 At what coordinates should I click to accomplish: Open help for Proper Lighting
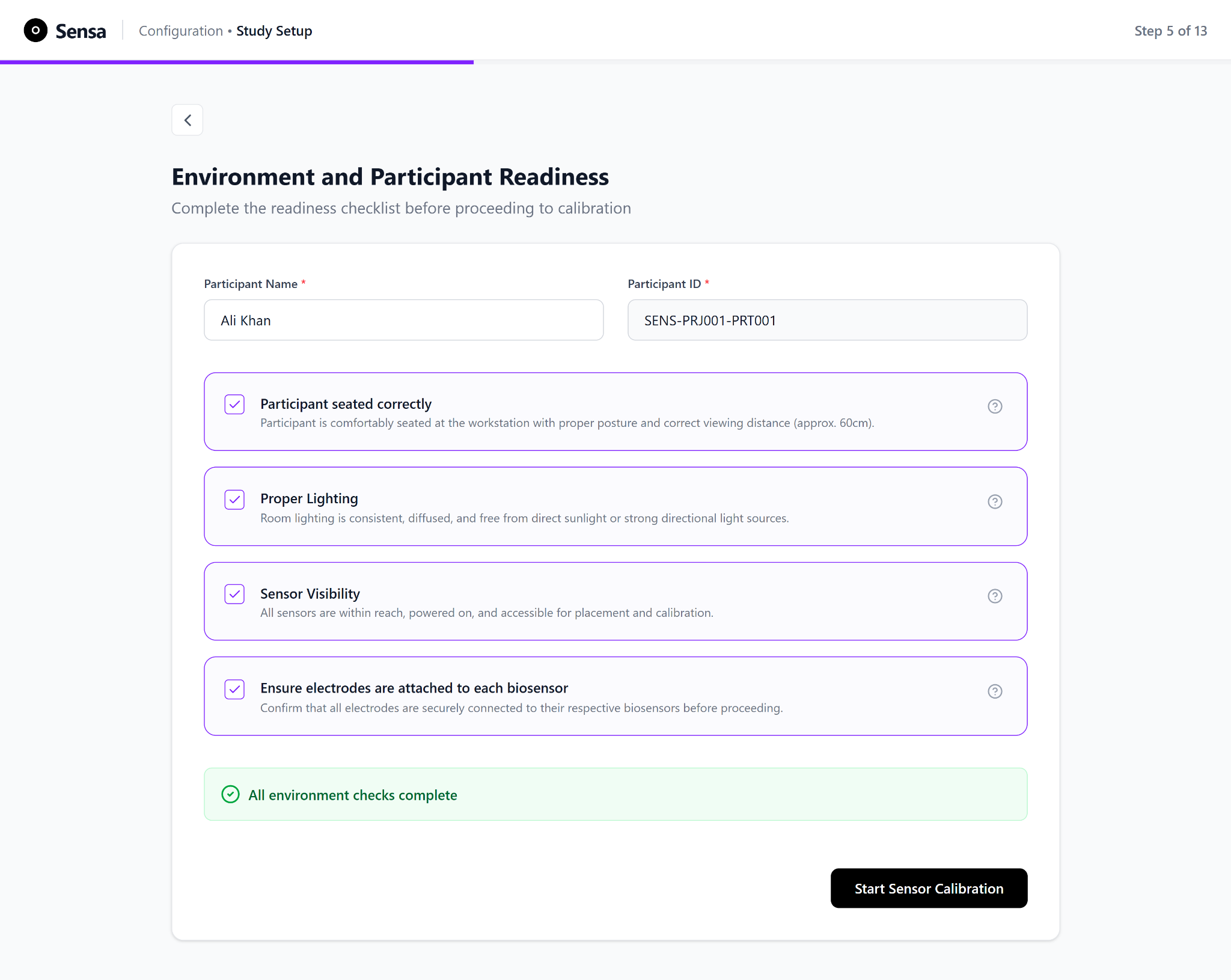pos(995,501)
